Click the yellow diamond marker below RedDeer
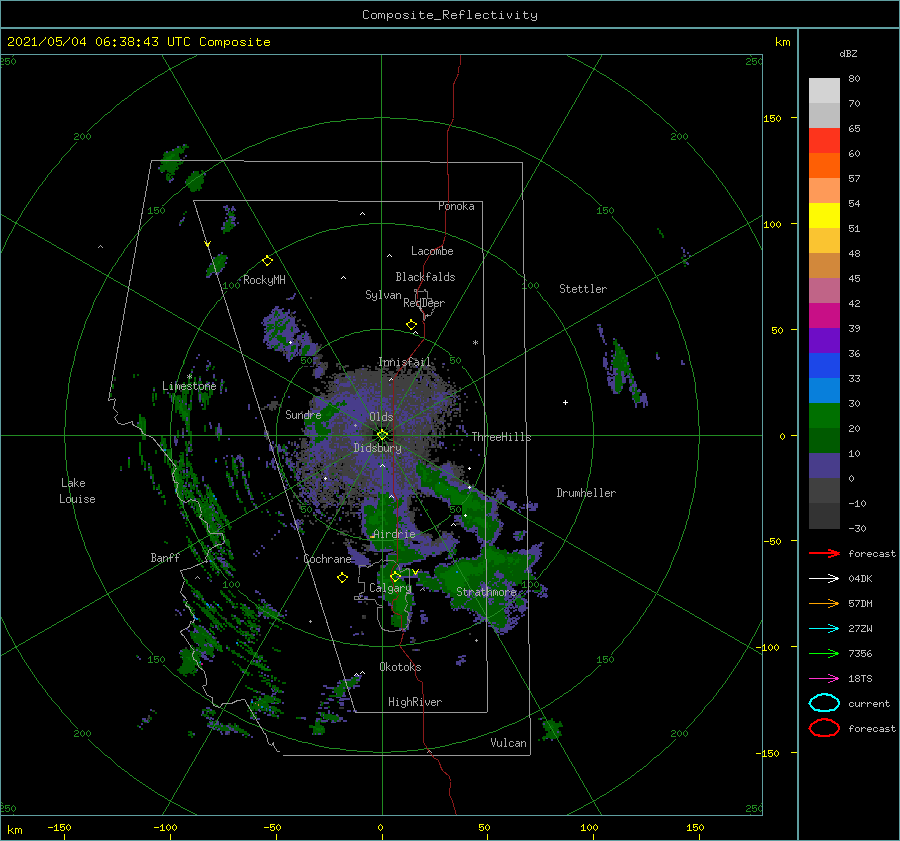 pos(412,325)
